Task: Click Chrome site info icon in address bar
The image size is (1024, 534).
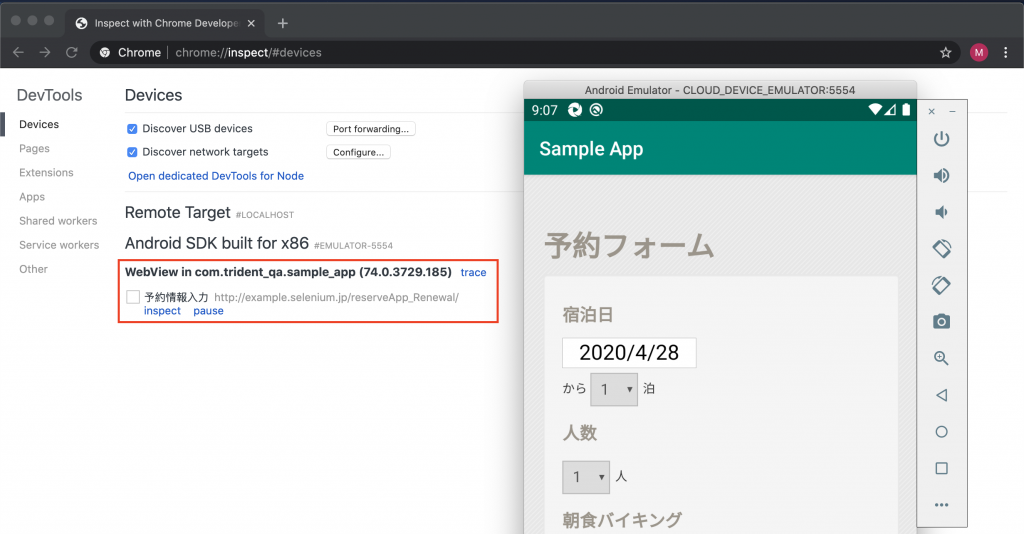Action: pos(105,53)
